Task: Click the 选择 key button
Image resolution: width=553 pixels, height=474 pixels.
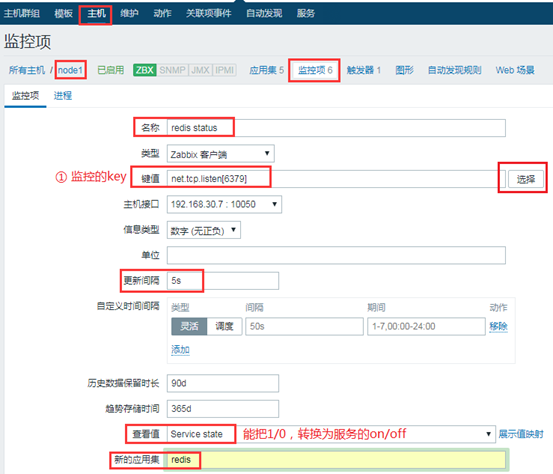Action: point(525,179)
